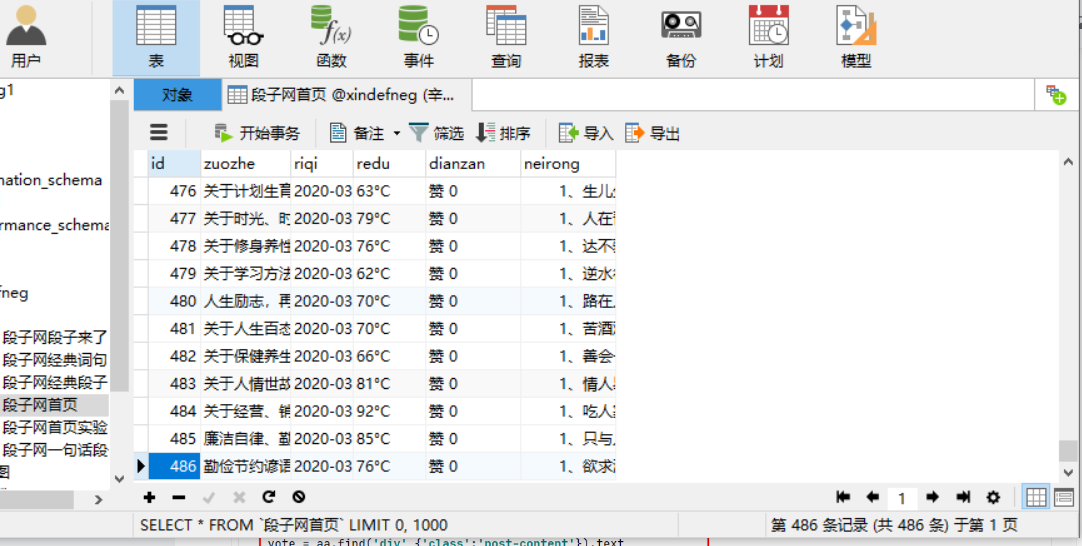Select 段子网经典词句 table in sidebar
Screen dimensions: 1082x546
tap(55, 360)
